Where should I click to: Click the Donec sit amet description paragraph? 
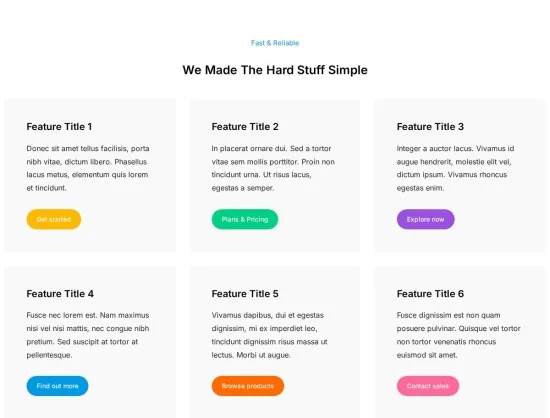(x=88, y=168)
